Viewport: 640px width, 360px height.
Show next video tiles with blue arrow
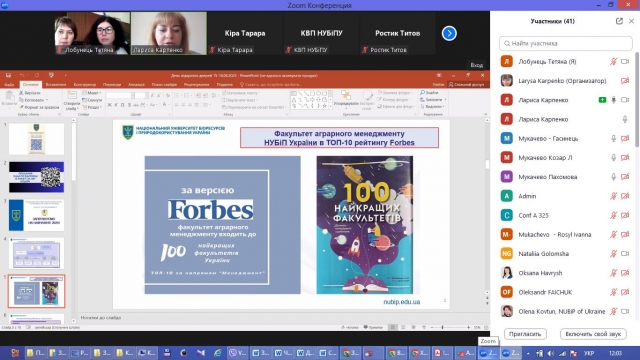[449, 33]
